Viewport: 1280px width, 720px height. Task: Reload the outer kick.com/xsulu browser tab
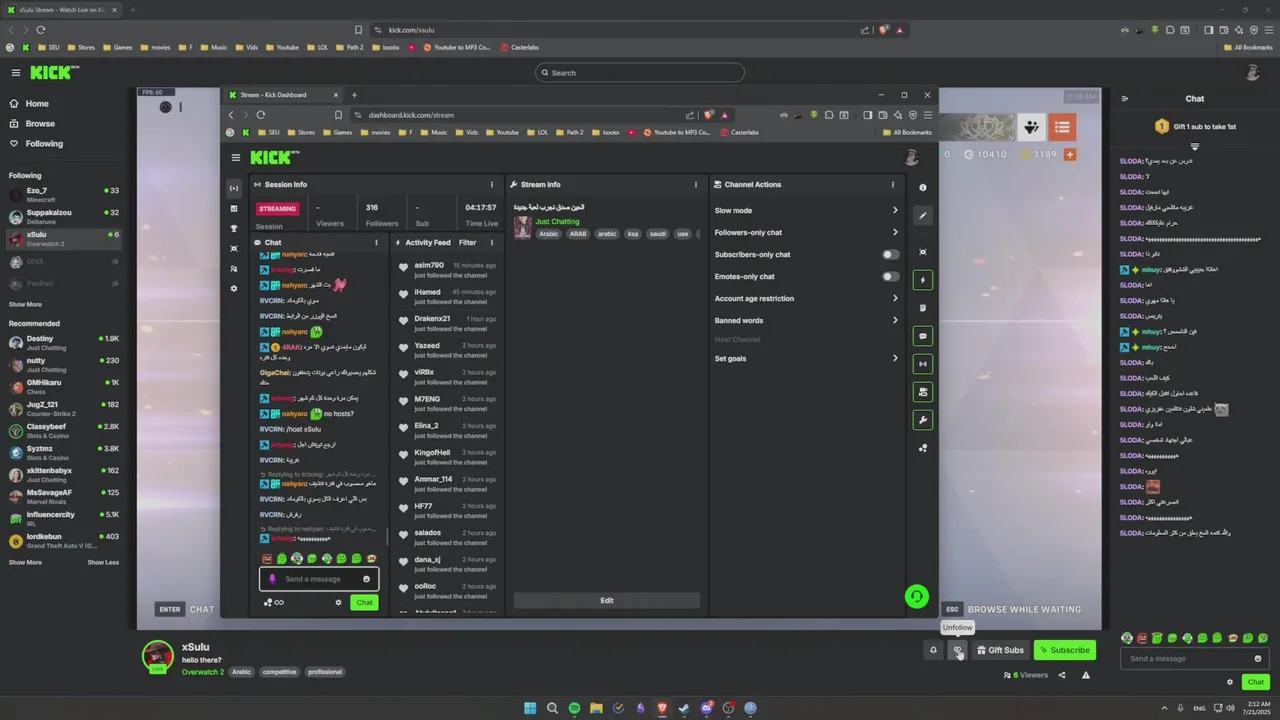41,30
